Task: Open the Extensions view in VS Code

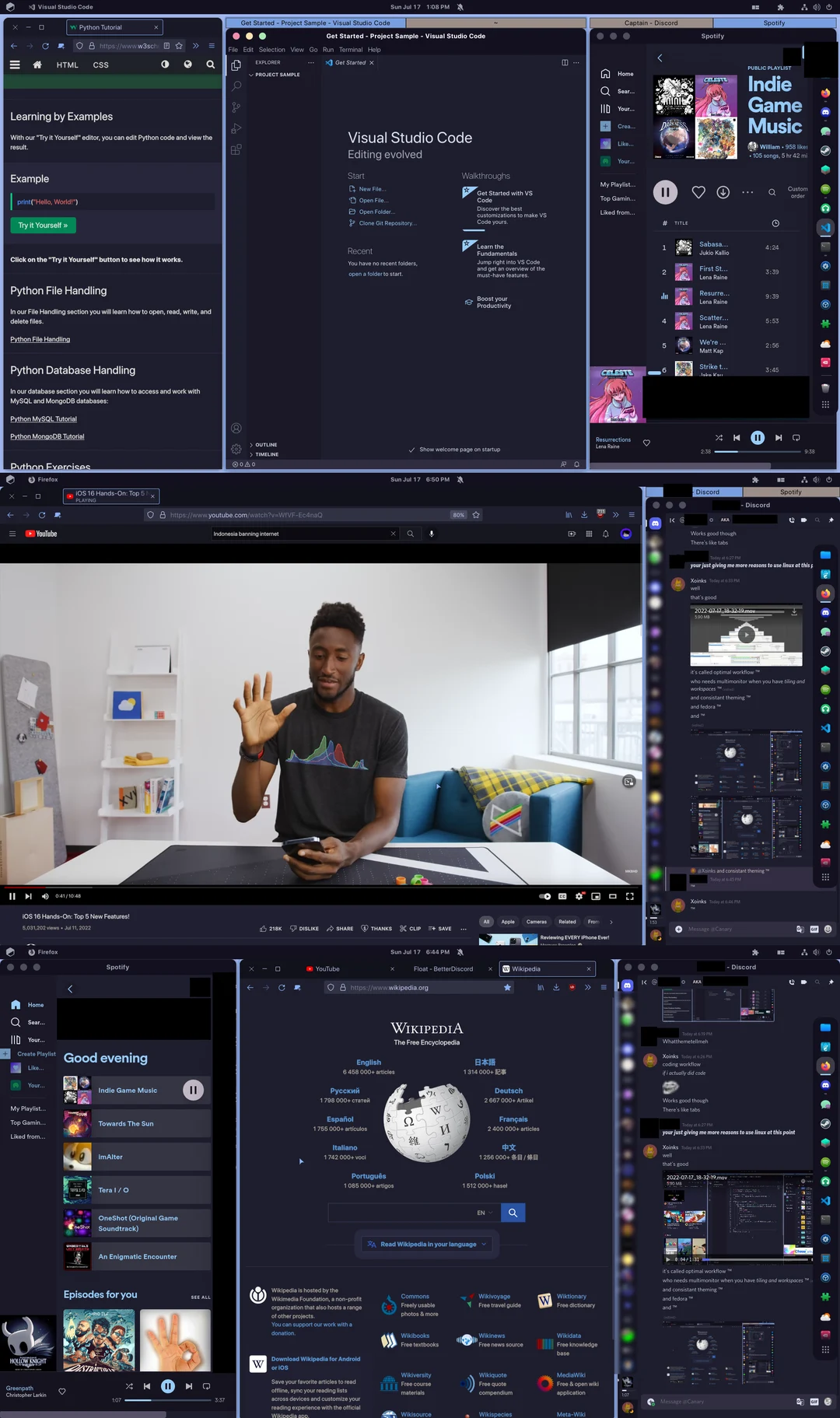Action: tap(236, 149)
